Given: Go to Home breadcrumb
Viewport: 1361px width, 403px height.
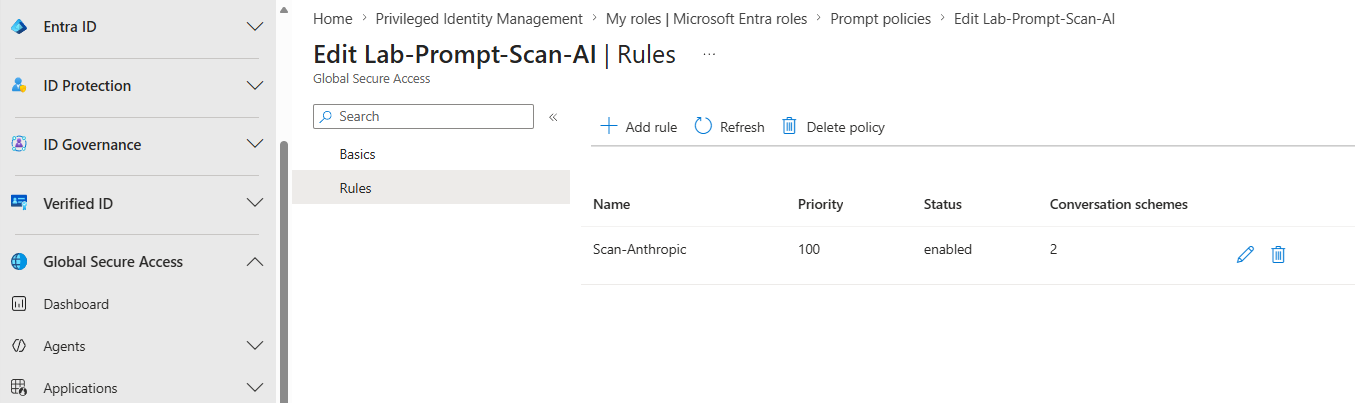Looking at the screenshot, I should click(x=332, y=19).
